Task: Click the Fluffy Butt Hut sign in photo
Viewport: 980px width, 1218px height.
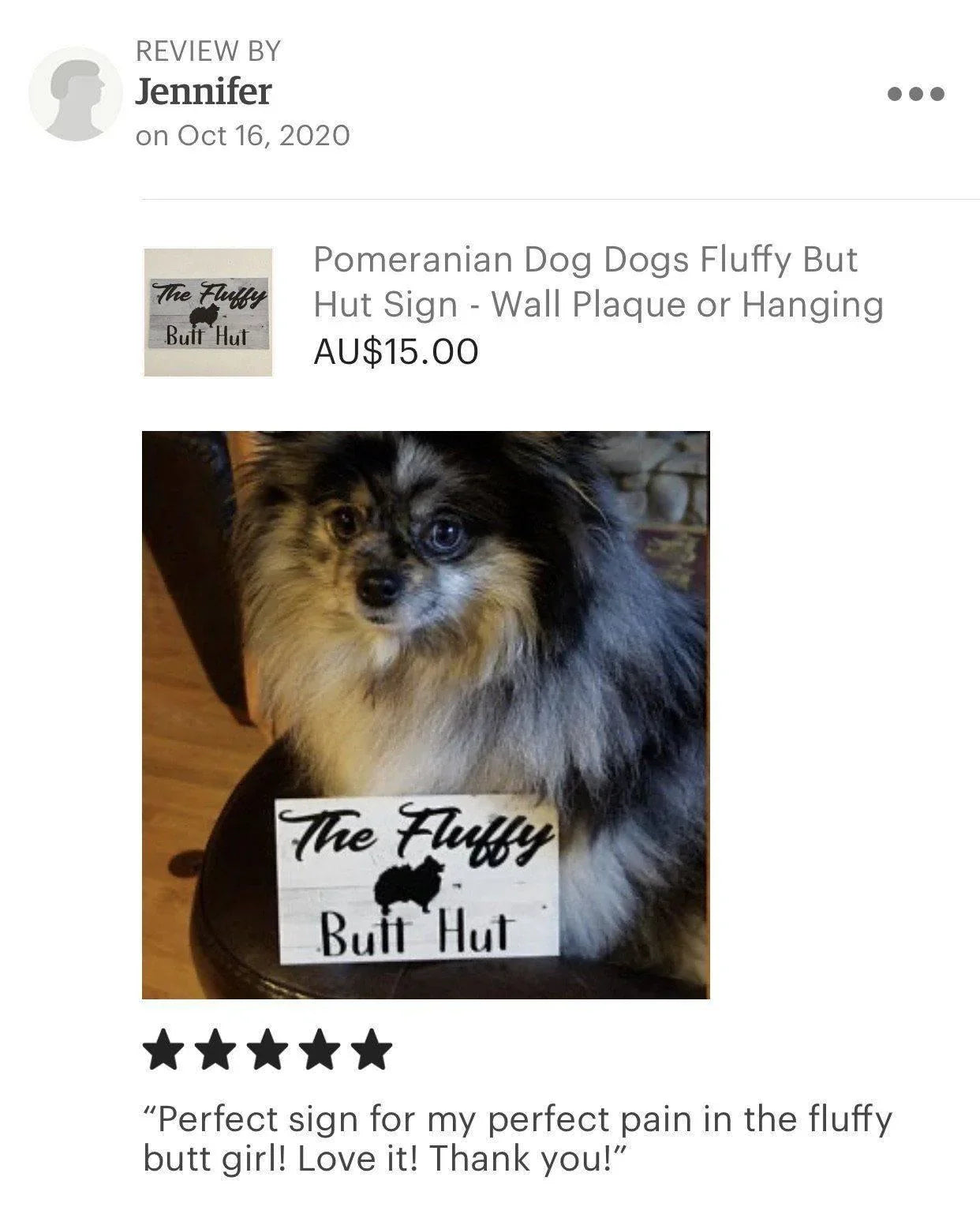Action: coord(417,881)
